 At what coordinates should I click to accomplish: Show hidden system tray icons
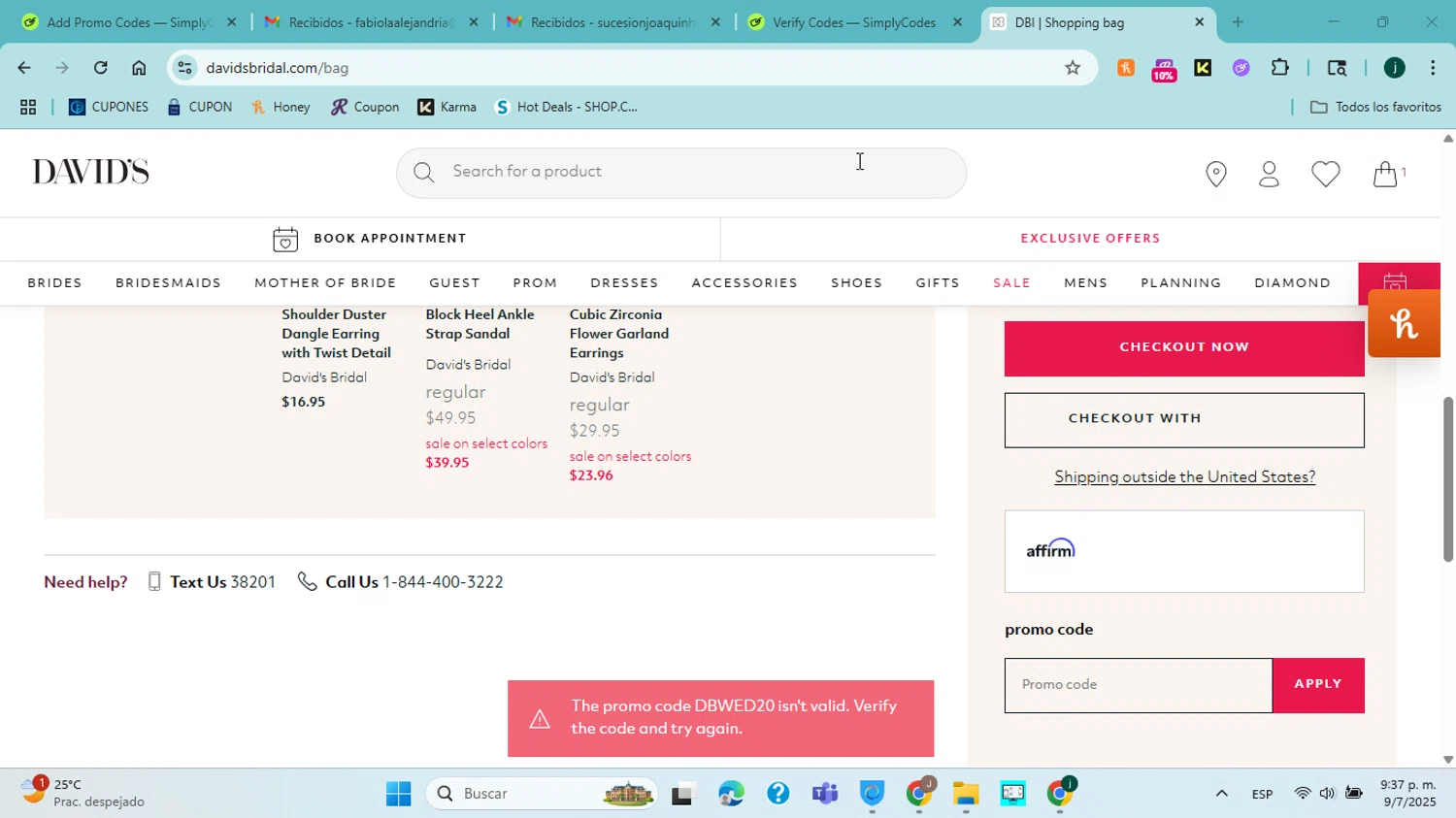pyautogui.click(x=1221, y=794)
